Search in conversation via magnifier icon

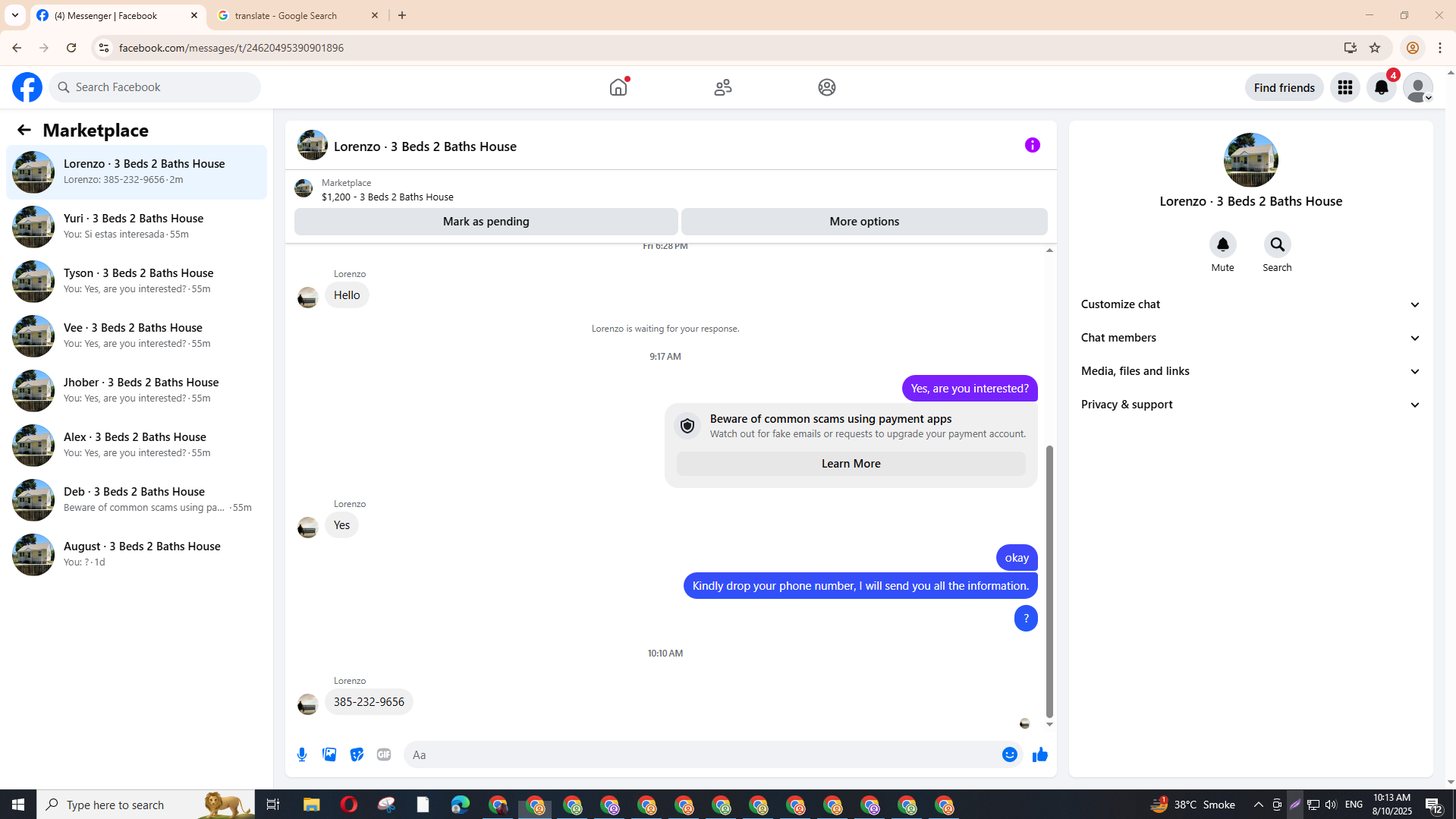click(x=1277, y=244)
